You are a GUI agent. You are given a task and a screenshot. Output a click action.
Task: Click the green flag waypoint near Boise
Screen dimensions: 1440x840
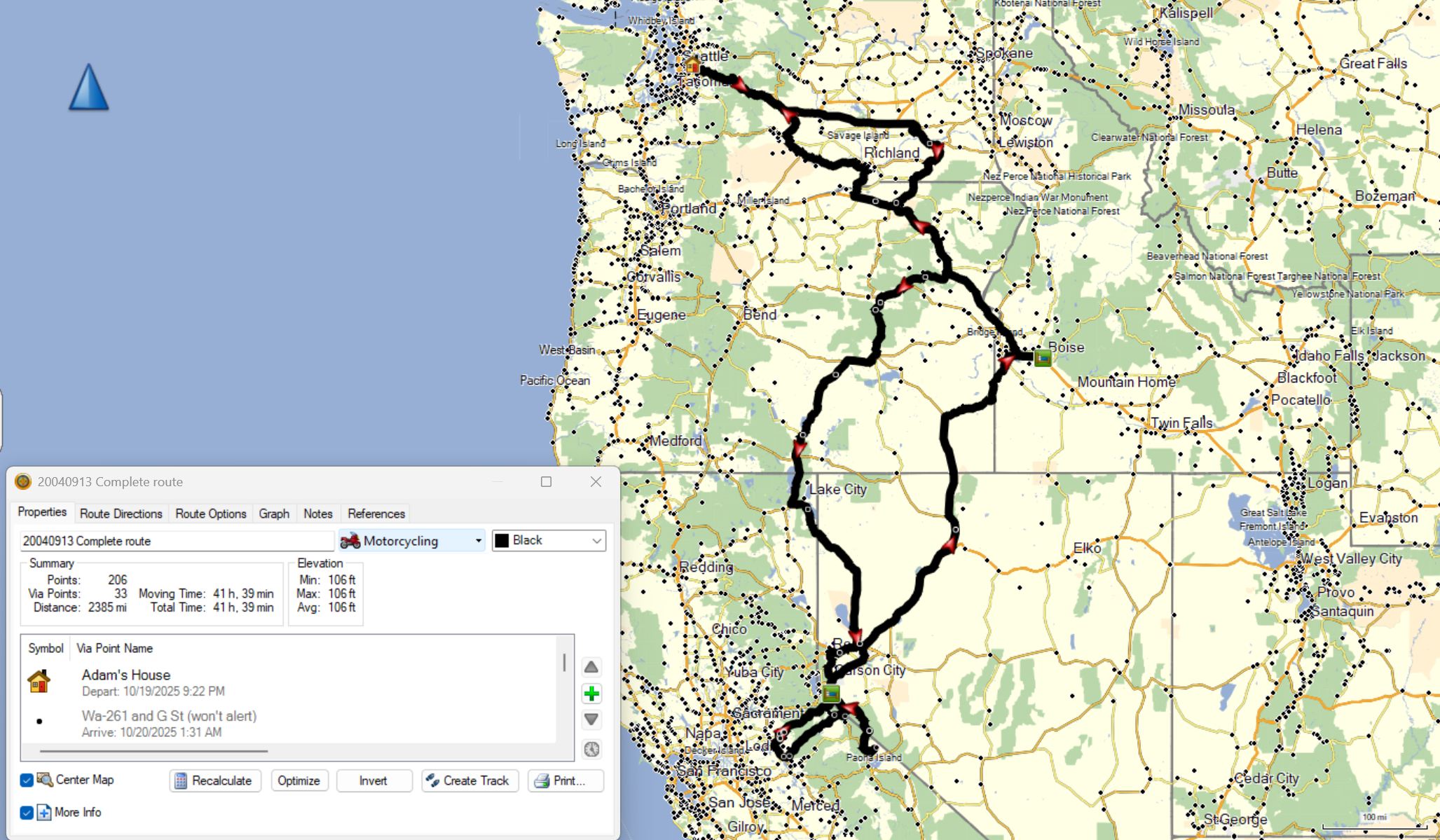[1043, 358]
